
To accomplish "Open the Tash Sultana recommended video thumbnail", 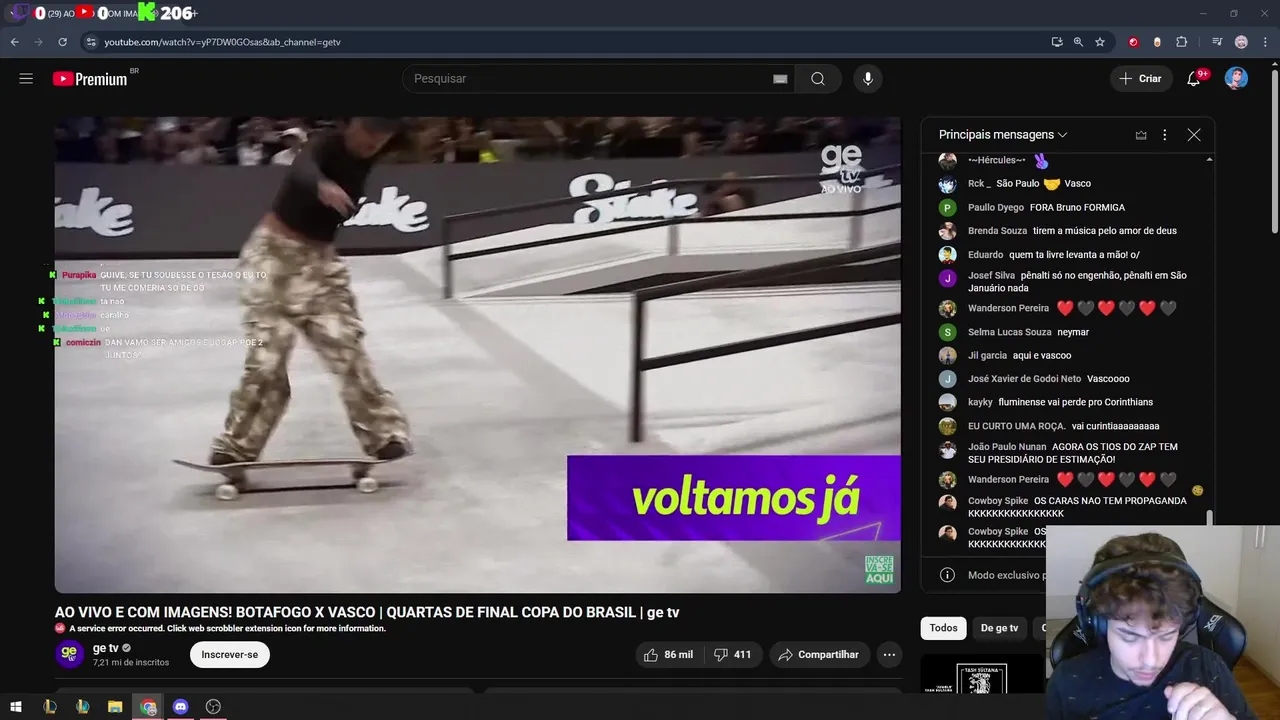I will pyautogui.click(x=982, y=674).
